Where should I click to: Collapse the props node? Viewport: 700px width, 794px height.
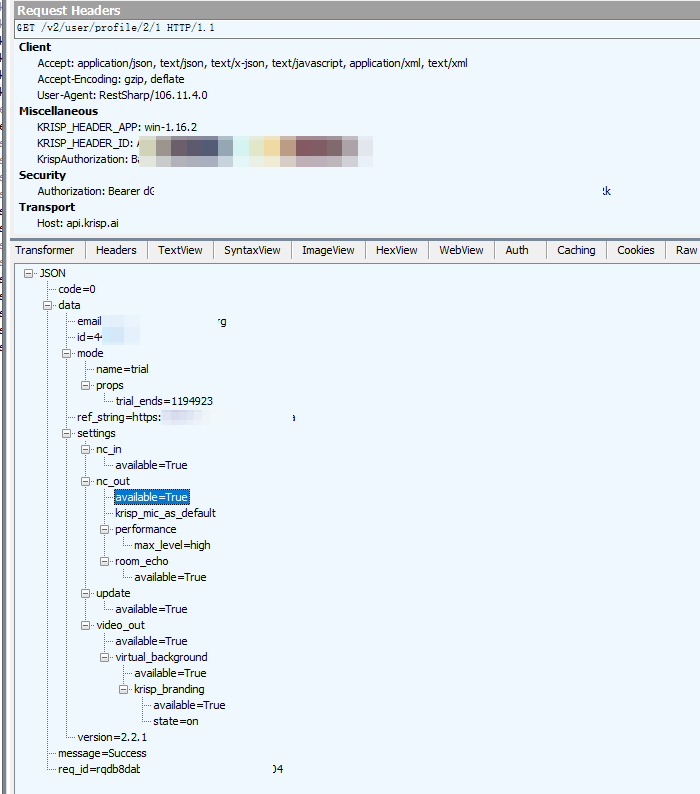(86, 385)
